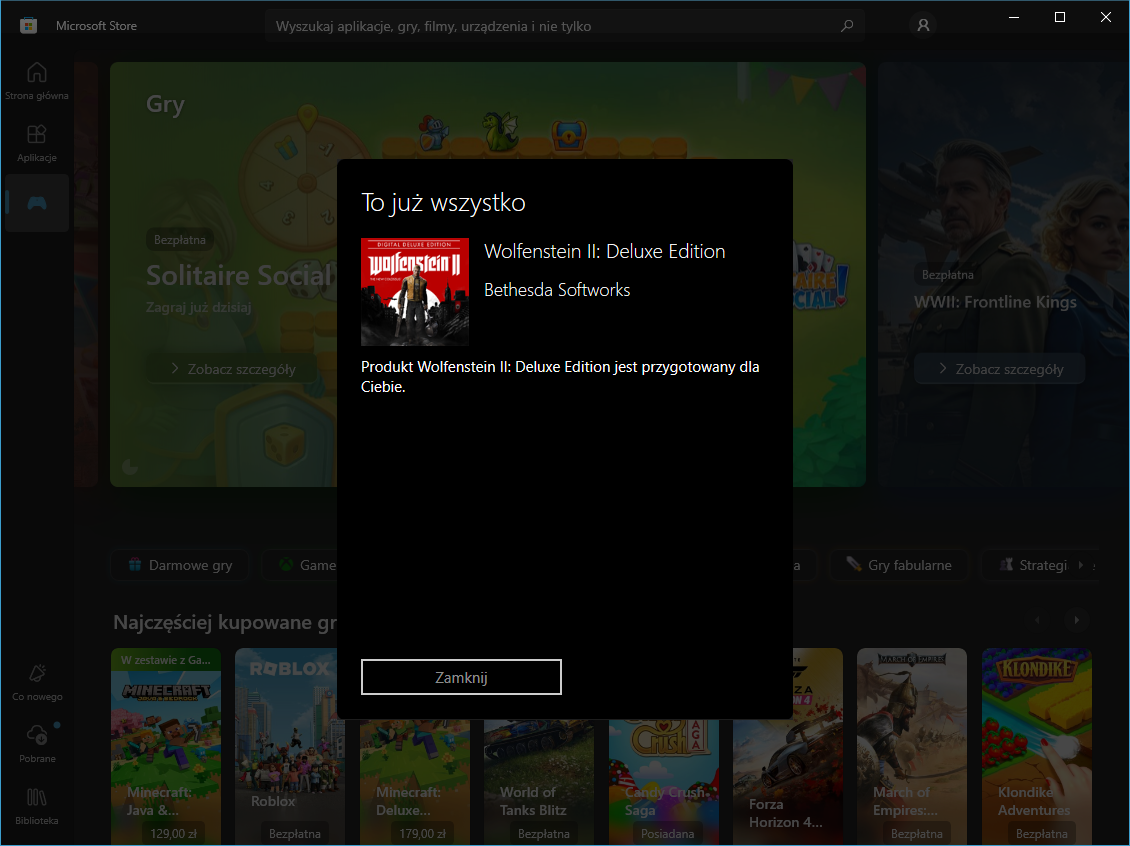Open the Minecraft: Java & Bedrock card
1130x846 pixels.
(x=166, y=747)
